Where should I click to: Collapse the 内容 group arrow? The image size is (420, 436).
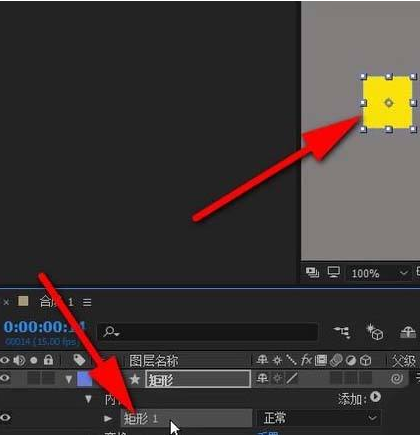(x=88, y=399)
